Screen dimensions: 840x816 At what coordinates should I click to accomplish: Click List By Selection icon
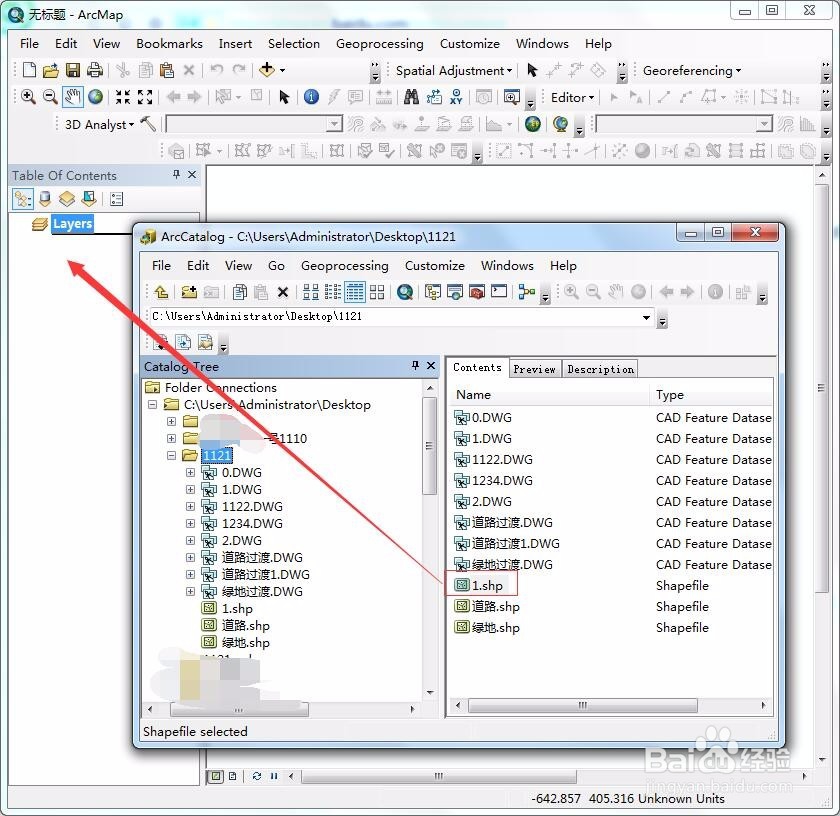coord(89,199)
